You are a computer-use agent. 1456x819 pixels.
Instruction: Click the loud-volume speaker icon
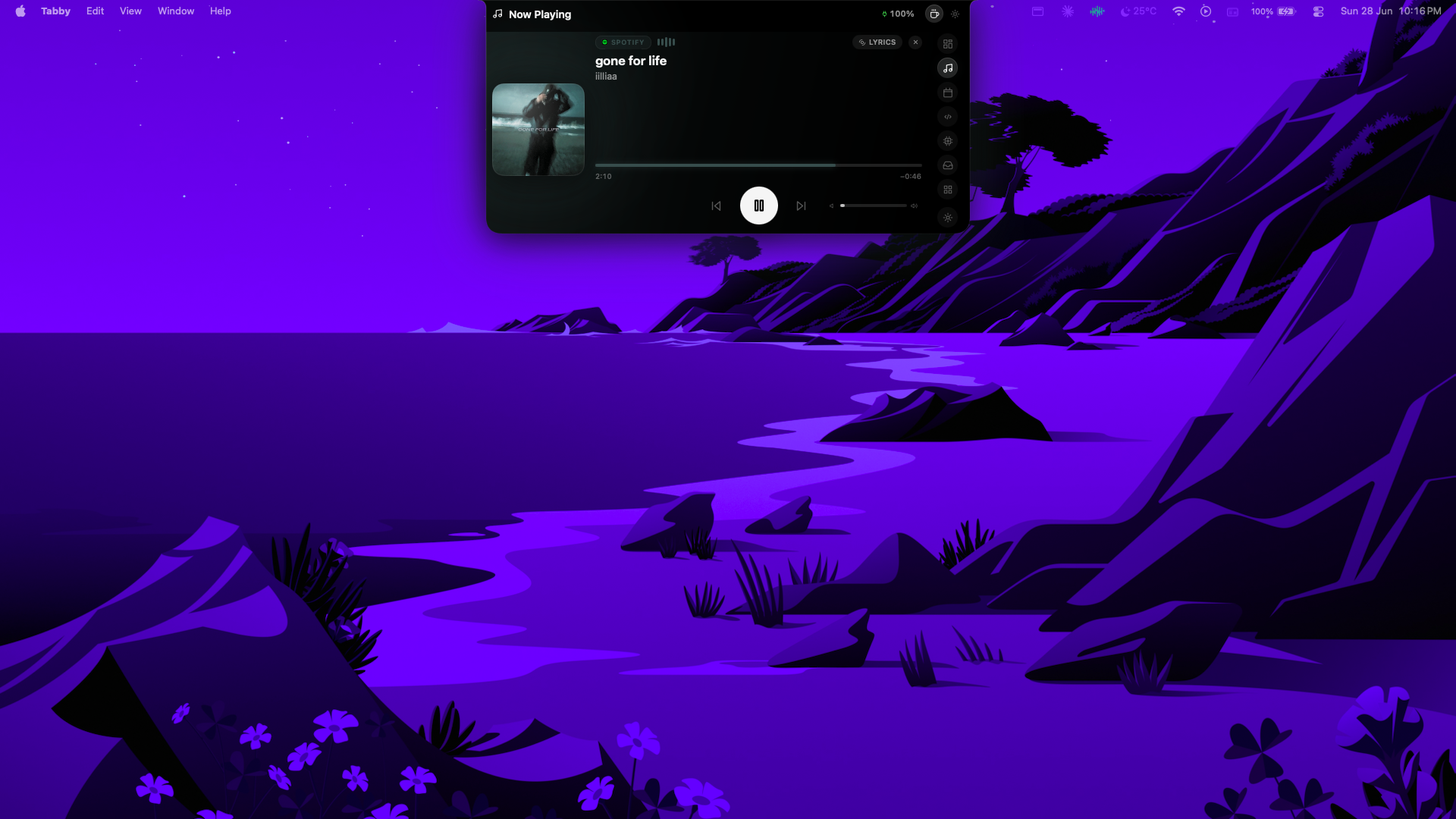coord(914,206)
